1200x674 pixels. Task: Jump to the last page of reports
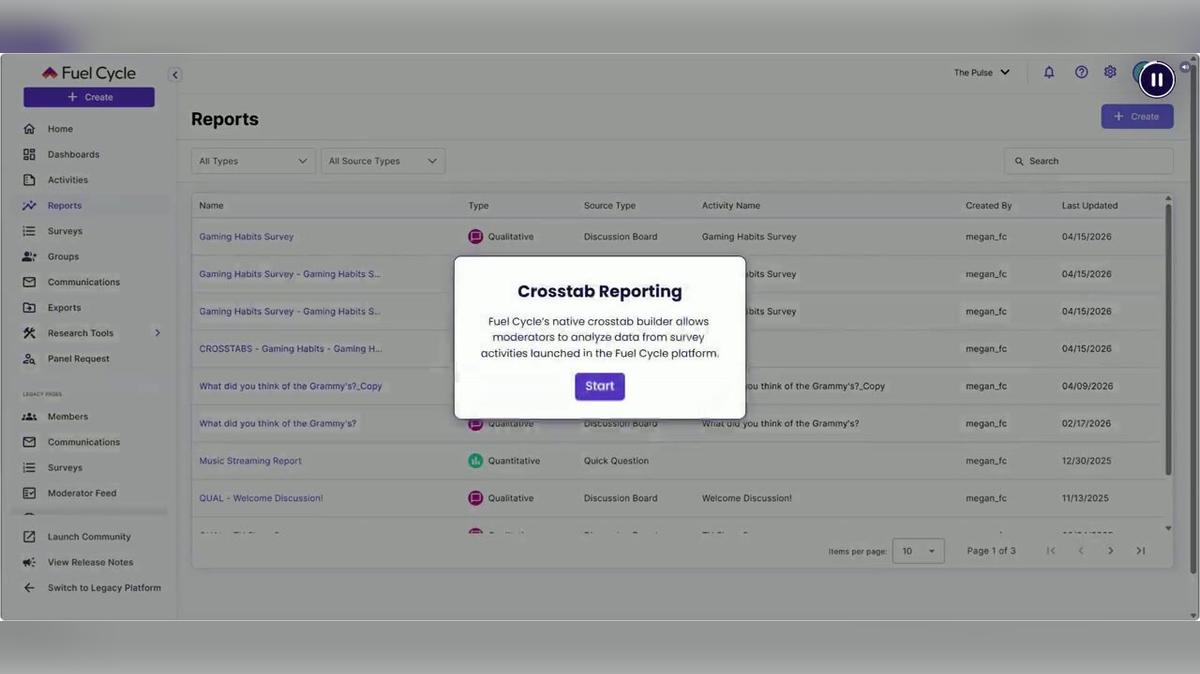pyautogui.click(x=1141, y=551)
